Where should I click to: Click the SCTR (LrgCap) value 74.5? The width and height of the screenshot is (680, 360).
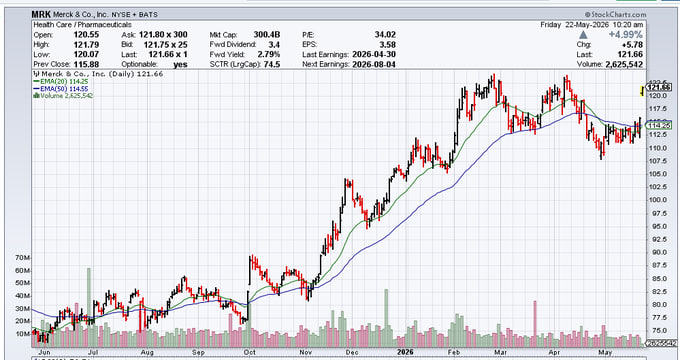click(x=272, y=64)
